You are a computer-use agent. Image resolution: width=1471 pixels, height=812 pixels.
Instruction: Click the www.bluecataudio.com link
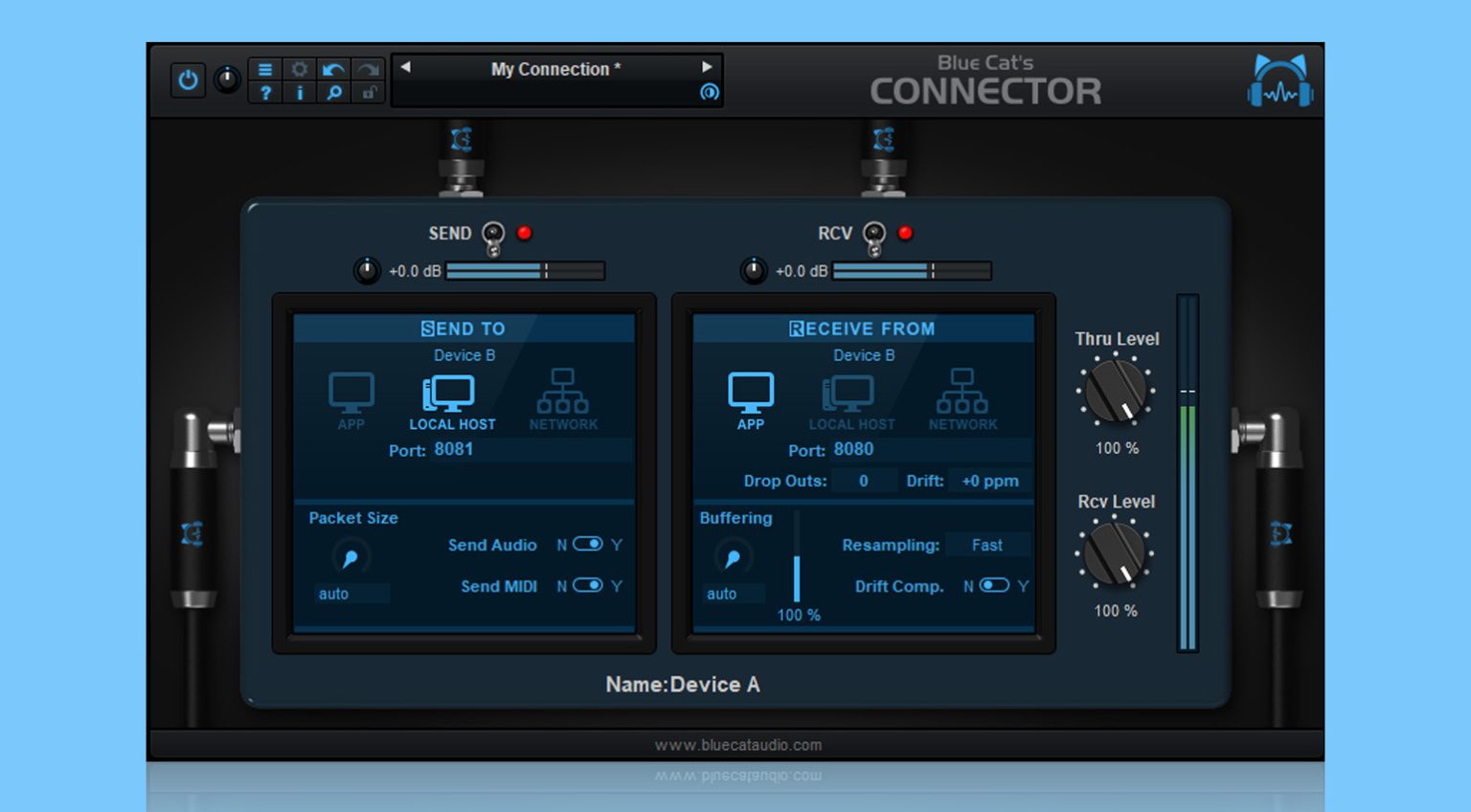click(x=737, y=745)
